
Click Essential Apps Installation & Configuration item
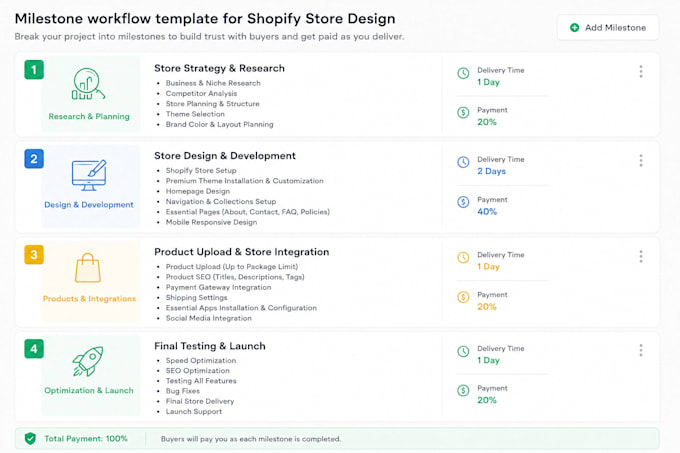(x=241, y=308)
